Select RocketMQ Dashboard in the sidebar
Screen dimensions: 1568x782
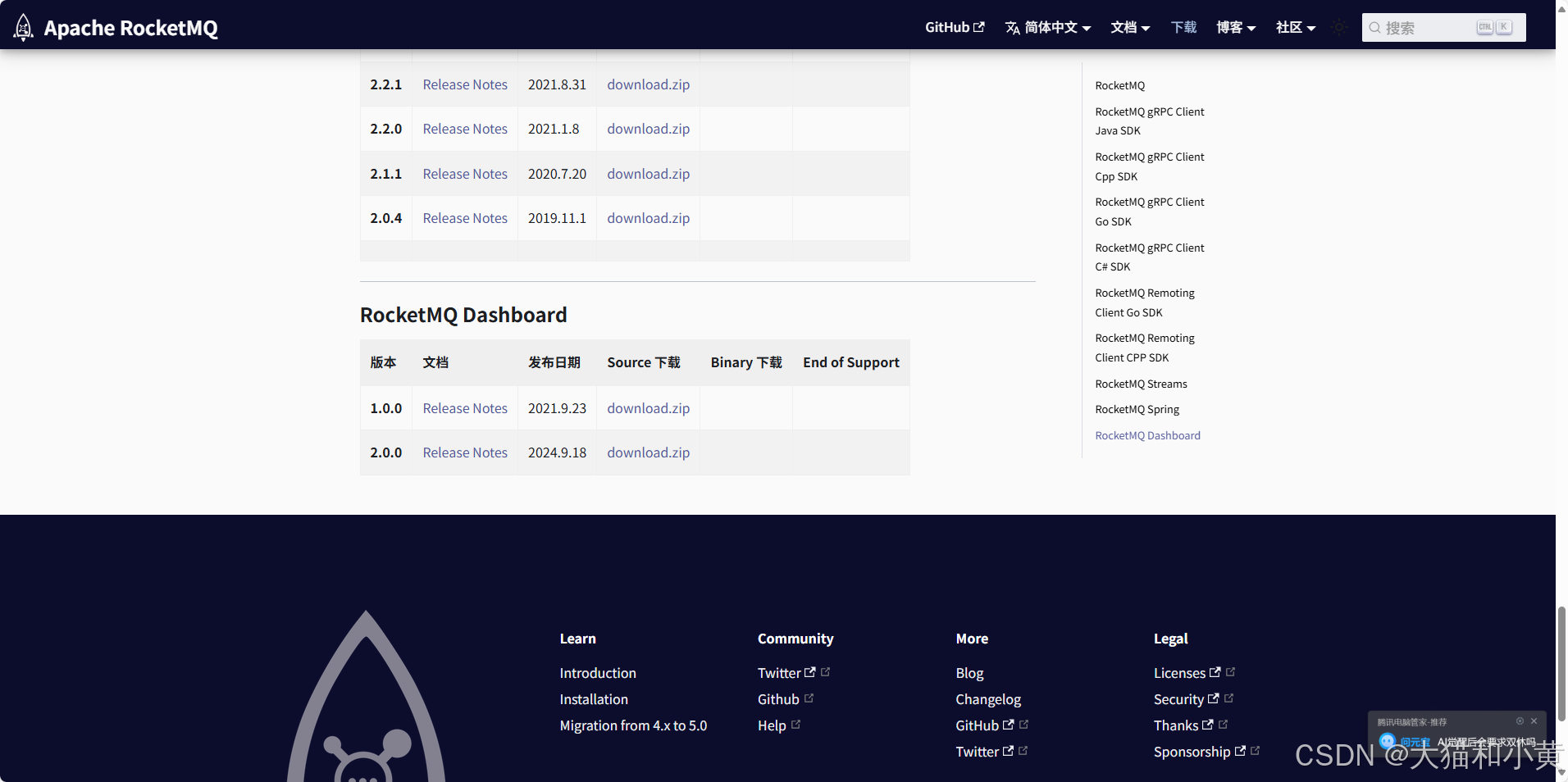(x=1147, y=435)
